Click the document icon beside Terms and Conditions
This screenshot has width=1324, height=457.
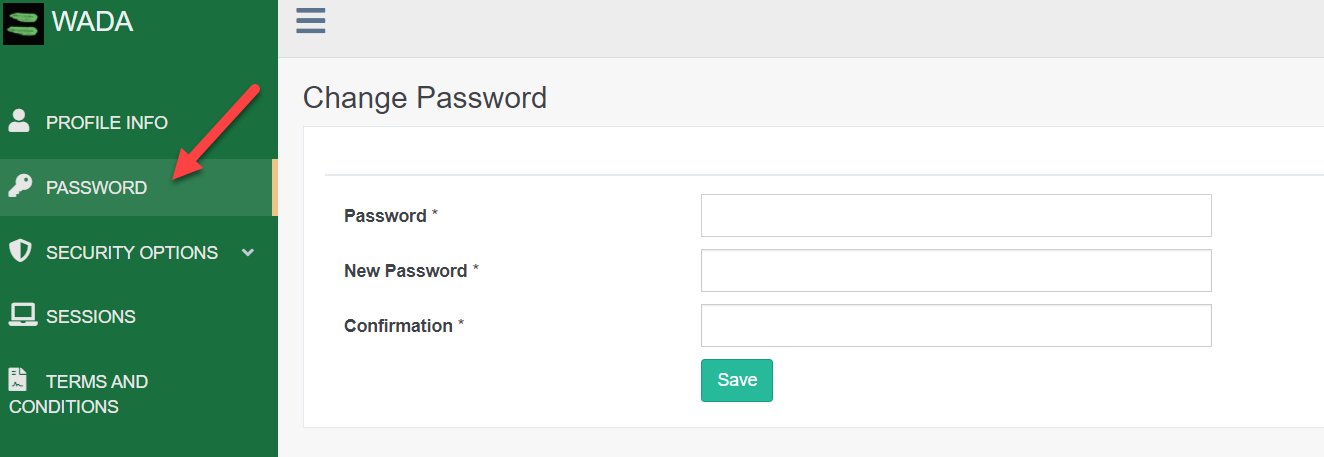pos(17,380)
